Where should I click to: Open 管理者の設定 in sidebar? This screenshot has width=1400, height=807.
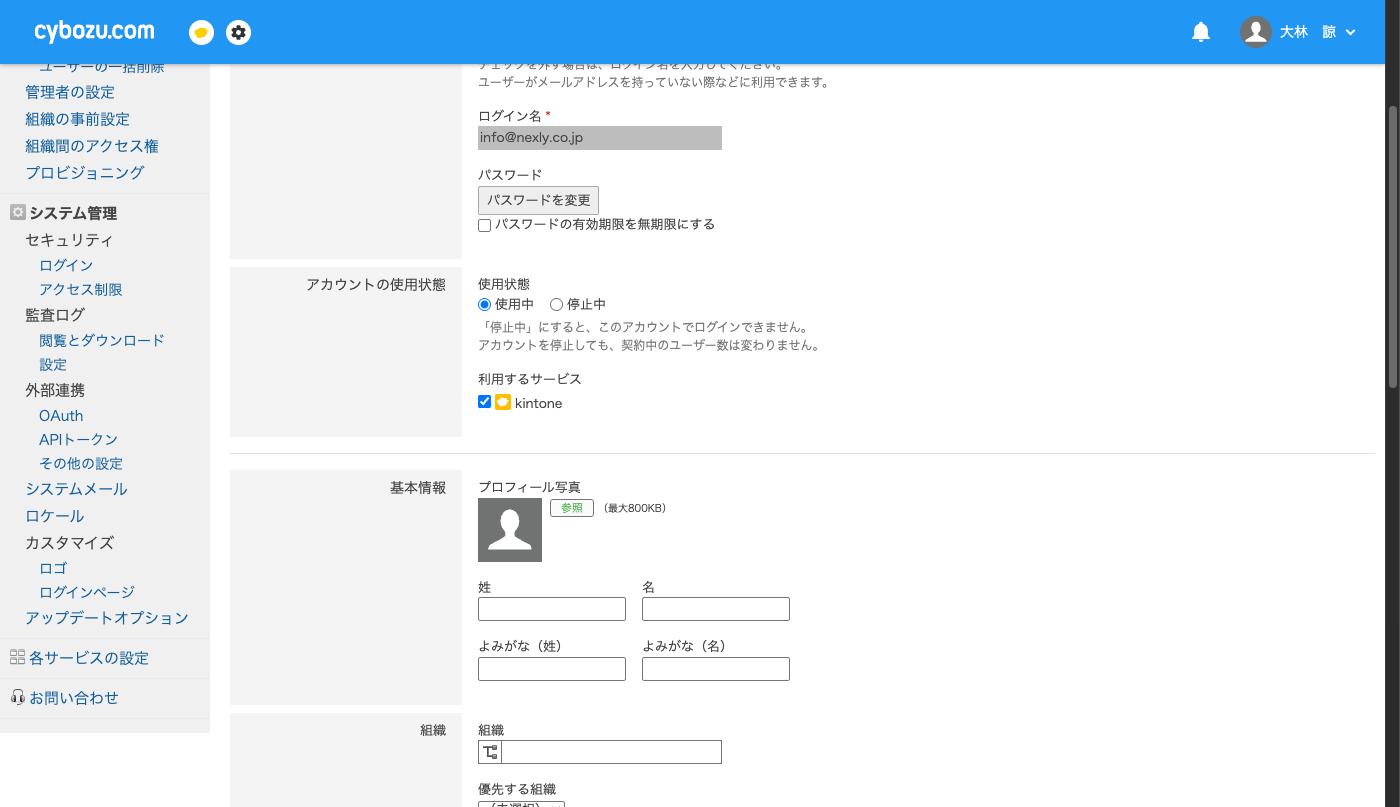tap(70, 92)
